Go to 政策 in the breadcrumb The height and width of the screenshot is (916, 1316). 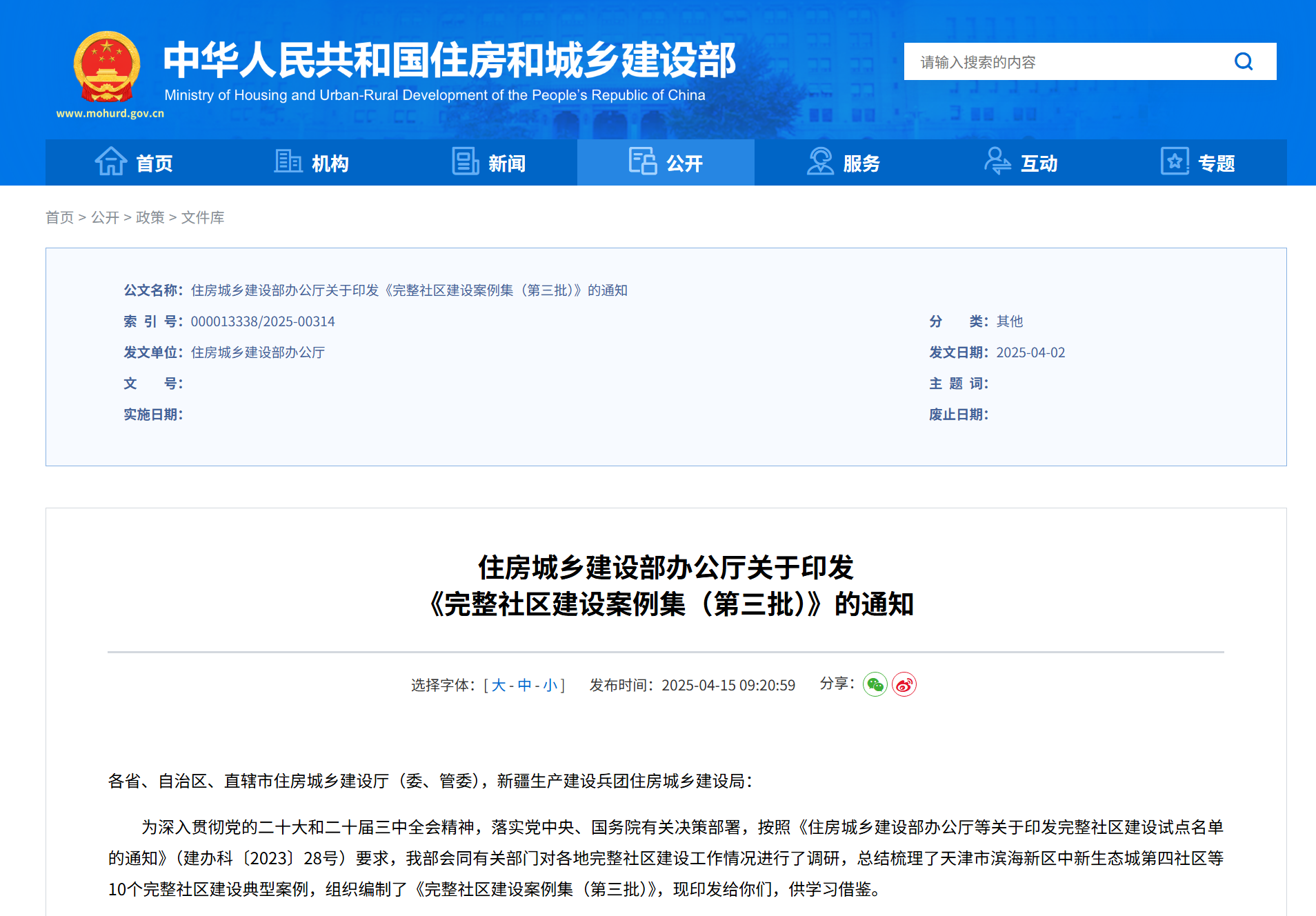point(150,217)
